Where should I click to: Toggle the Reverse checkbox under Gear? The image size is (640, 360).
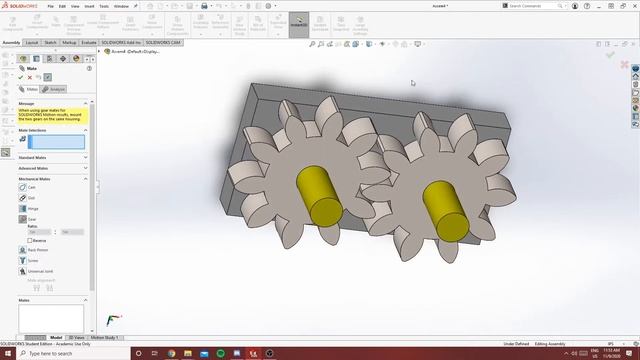pos(30,240)
